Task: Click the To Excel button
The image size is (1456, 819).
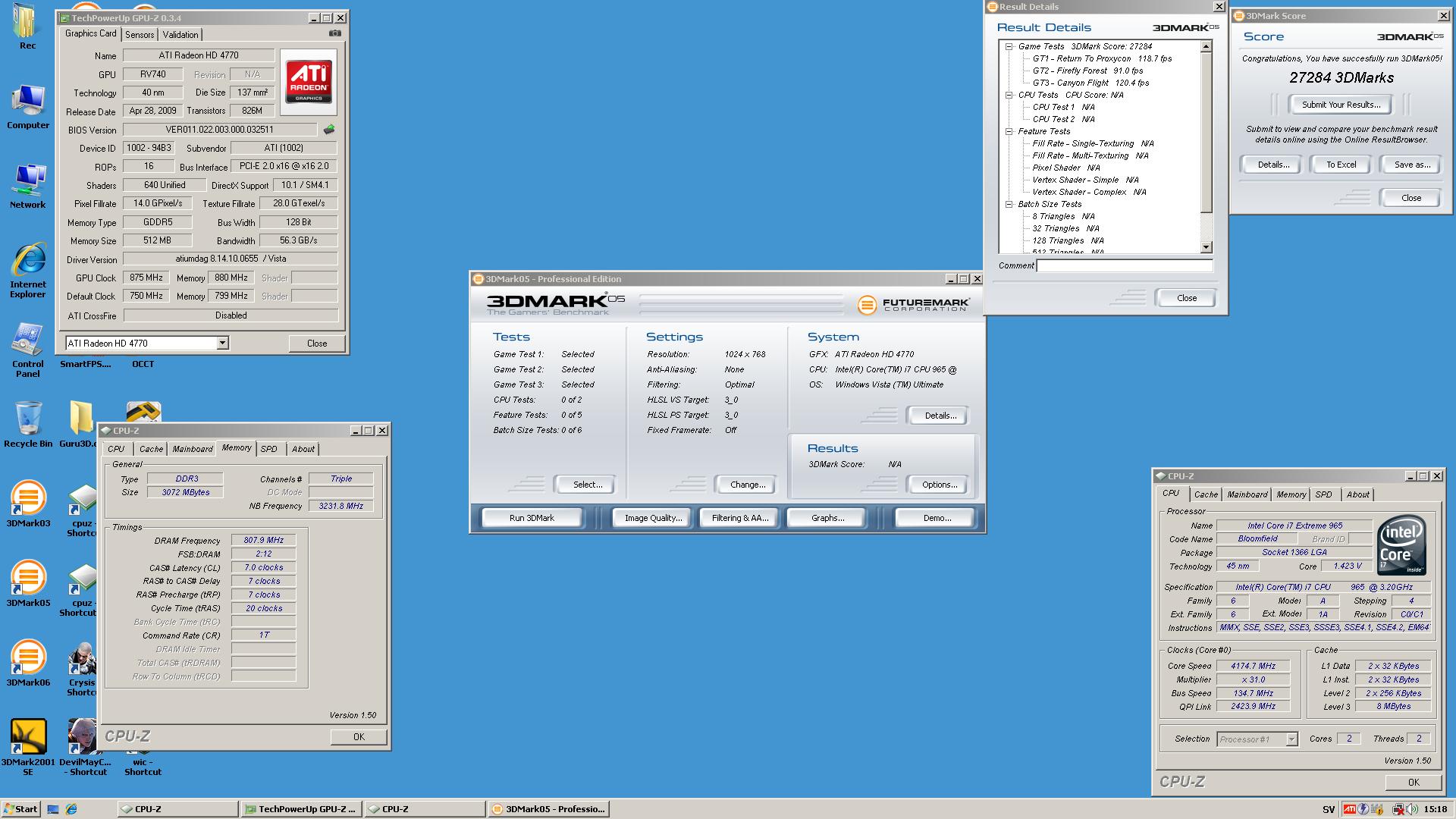Action: point(1341,165)
